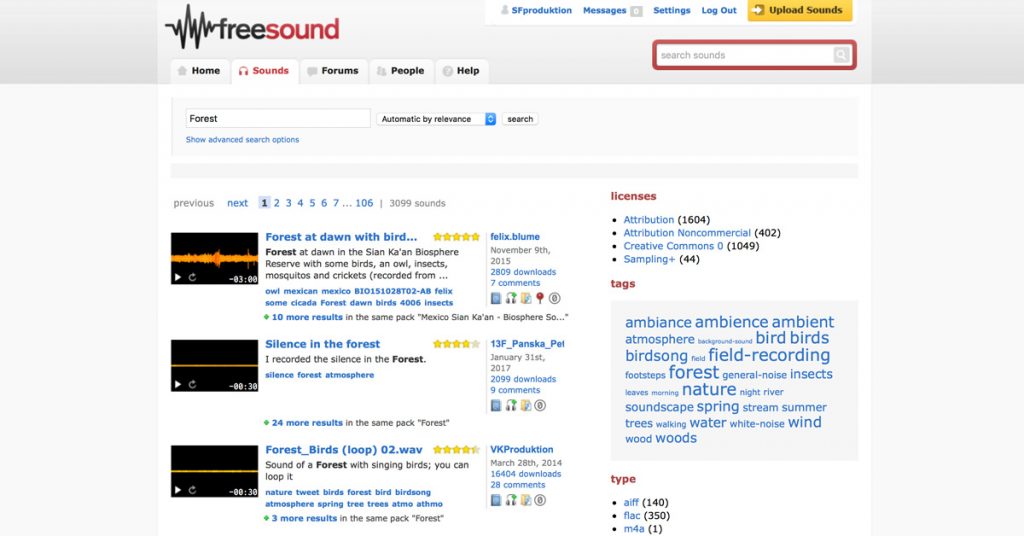Expand '3 more results' in Forest pack
Screen dimensions: 1024x536
pos(304,518)
